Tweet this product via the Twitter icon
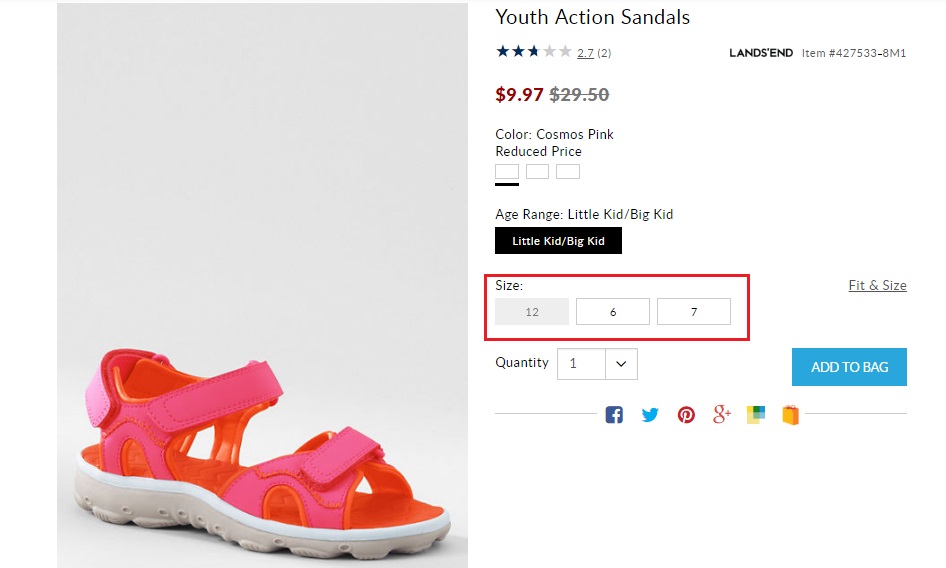The height and width of the screenshot is (568, 946). pos(650,414)
